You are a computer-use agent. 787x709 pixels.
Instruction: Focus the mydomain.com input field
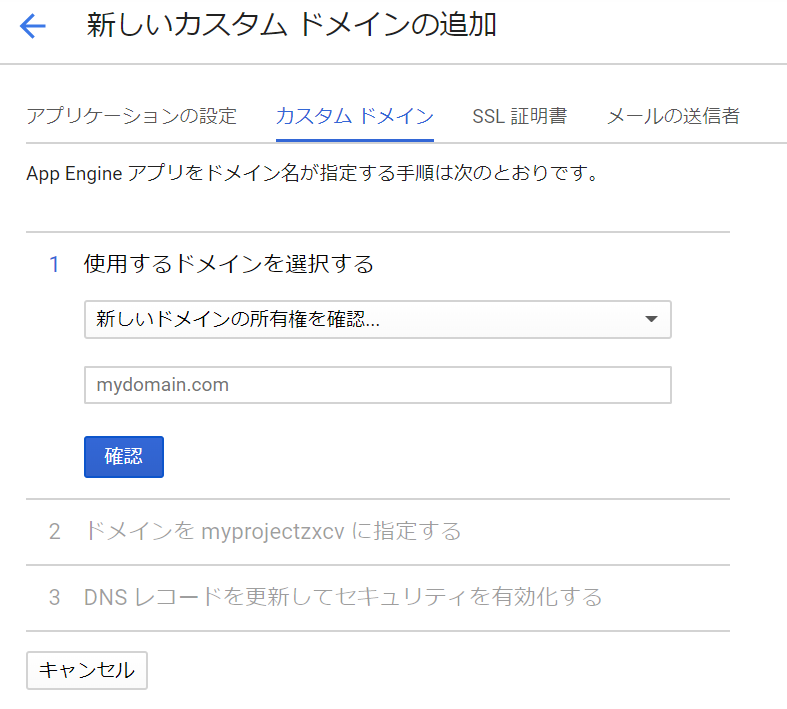tap(377, 385)
